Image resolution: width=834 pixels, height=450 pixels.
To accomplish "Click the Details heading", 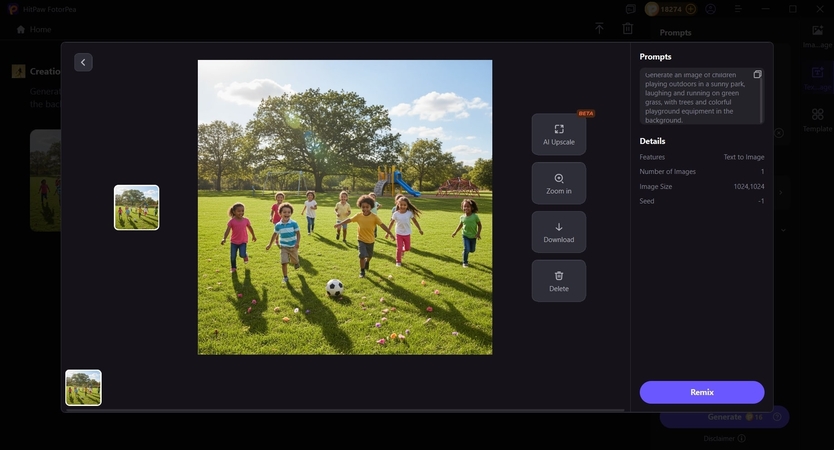I will (652, 141).
